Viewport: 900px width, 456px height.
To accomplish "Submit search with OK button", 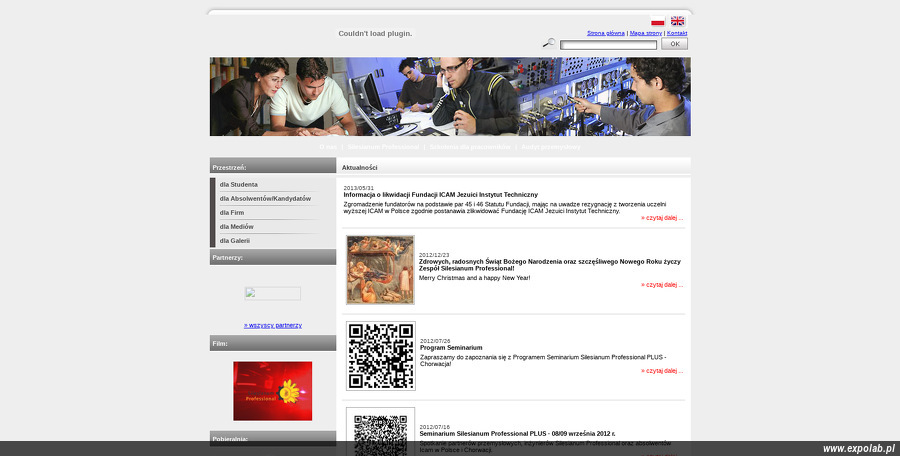I will click(674, 44).
